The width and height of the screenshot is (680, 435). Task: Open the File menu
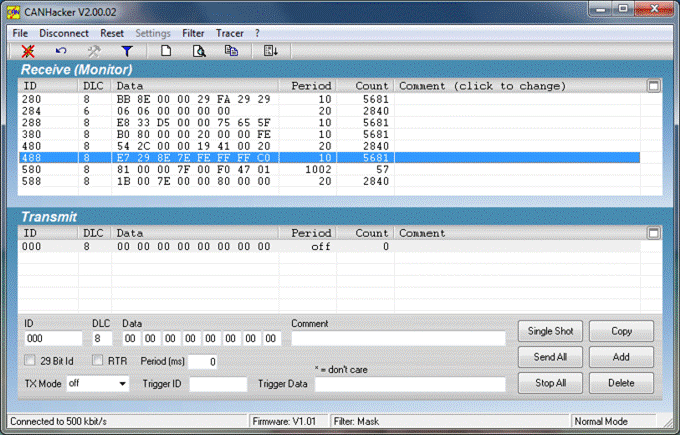click(20, 33)
